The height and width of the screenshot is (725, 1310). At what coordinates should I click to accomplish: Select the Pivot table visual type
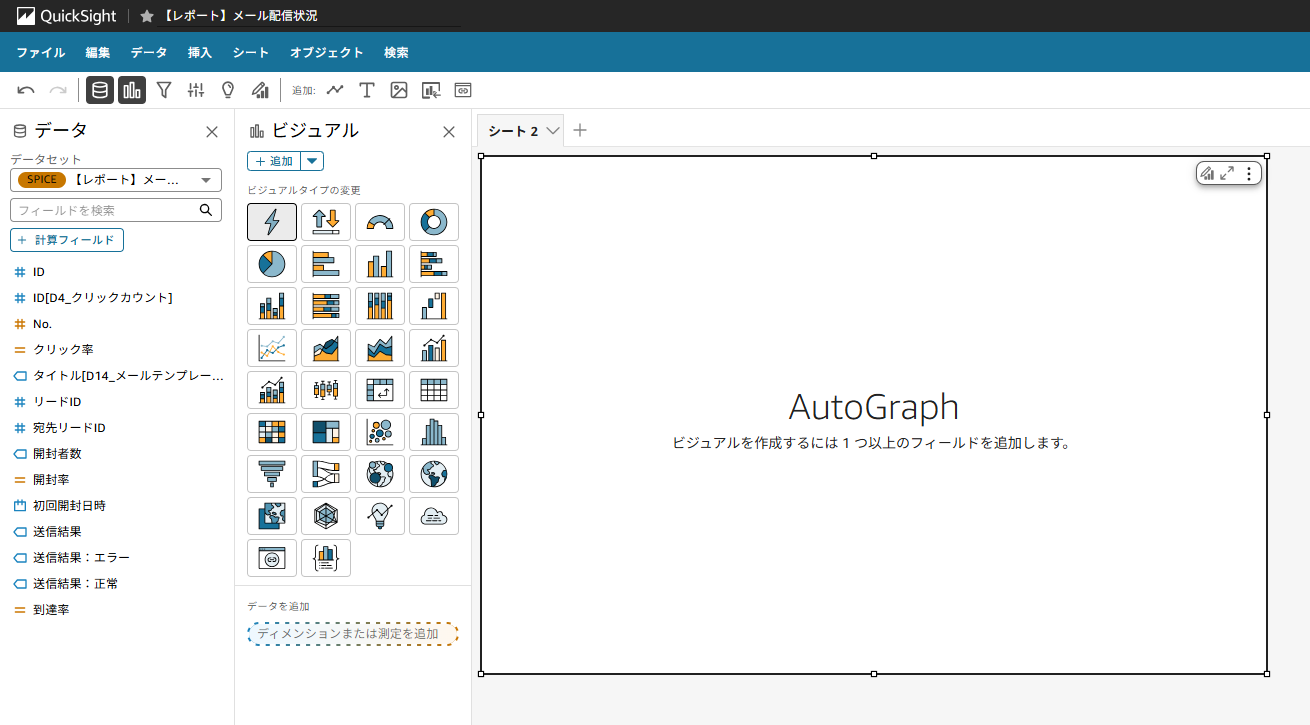380,390
